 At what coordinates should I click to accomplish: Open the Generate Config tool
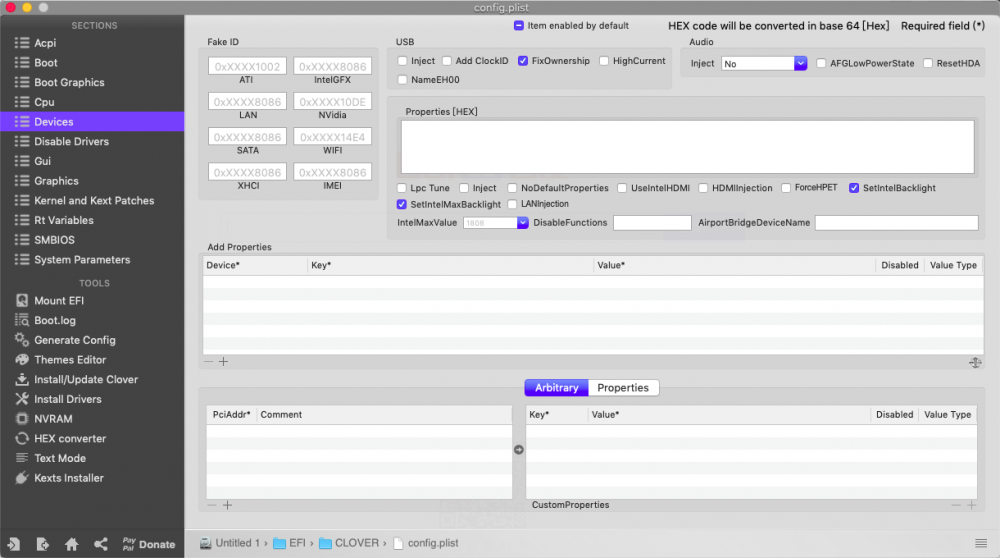pos(74,340)
